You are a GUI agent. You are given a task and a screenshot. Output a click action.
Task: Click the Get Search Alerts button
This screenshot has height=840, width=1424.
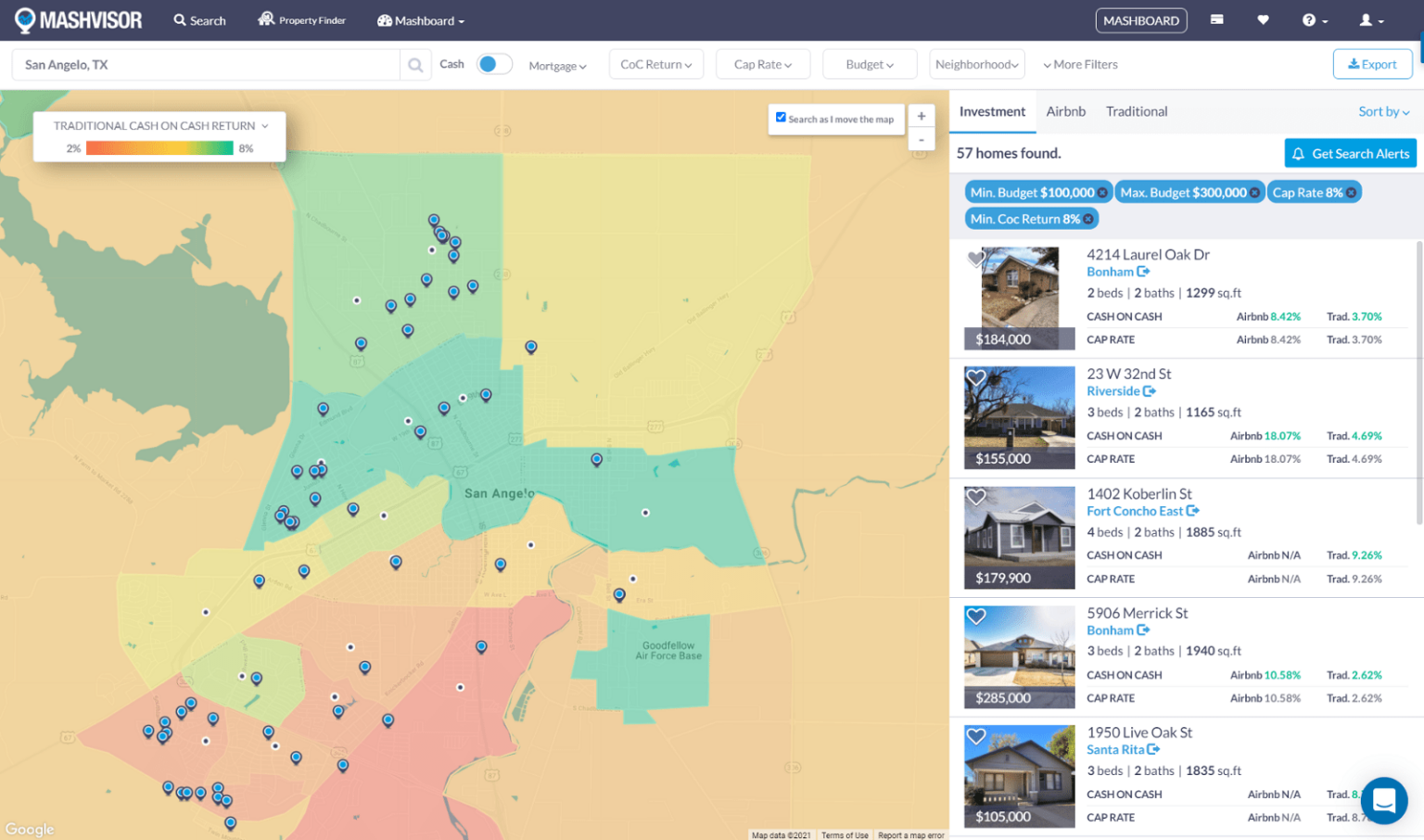(1350, 153)
